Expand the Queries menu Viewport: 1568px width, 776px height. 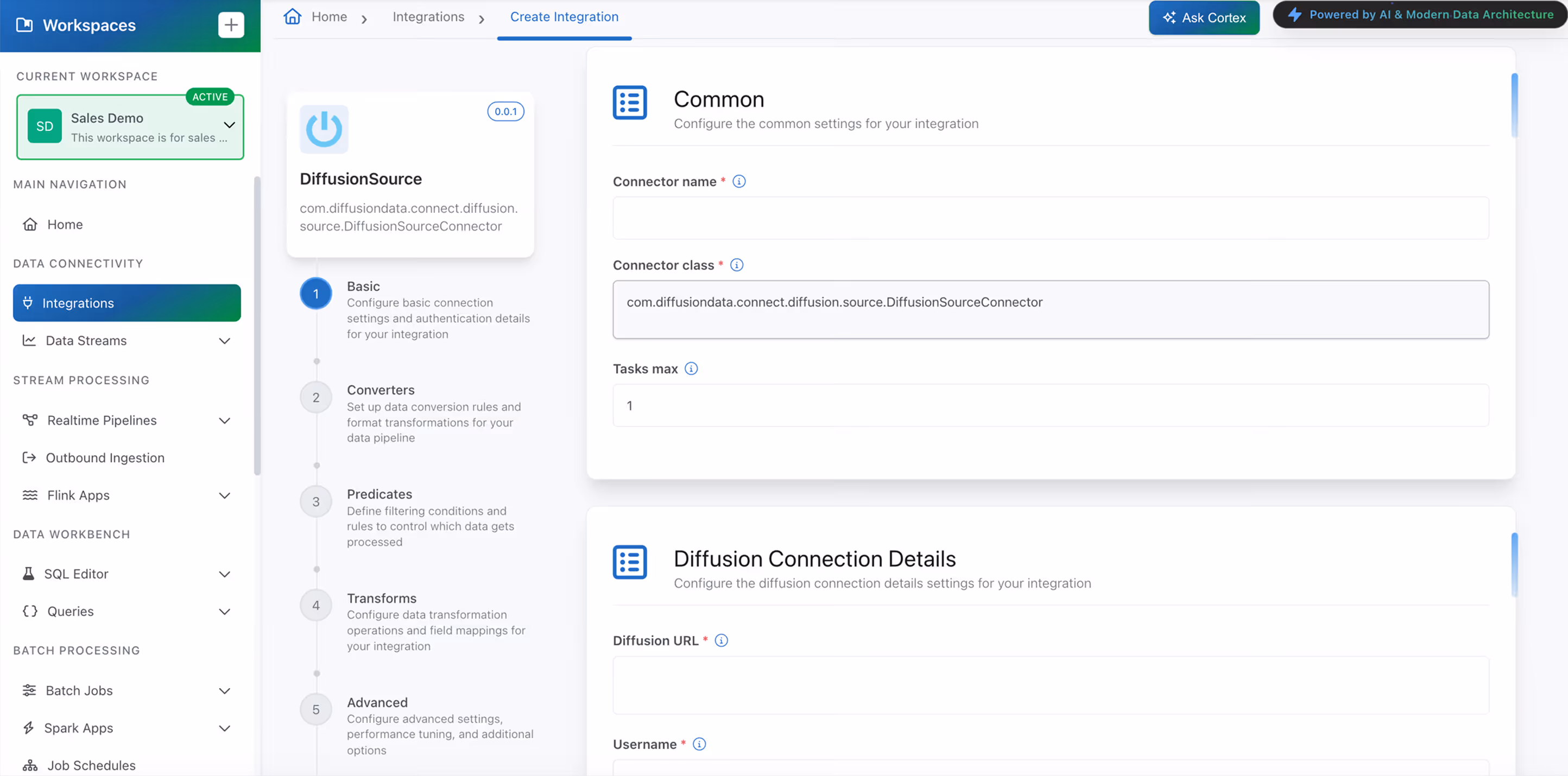[x=225, y=611]
